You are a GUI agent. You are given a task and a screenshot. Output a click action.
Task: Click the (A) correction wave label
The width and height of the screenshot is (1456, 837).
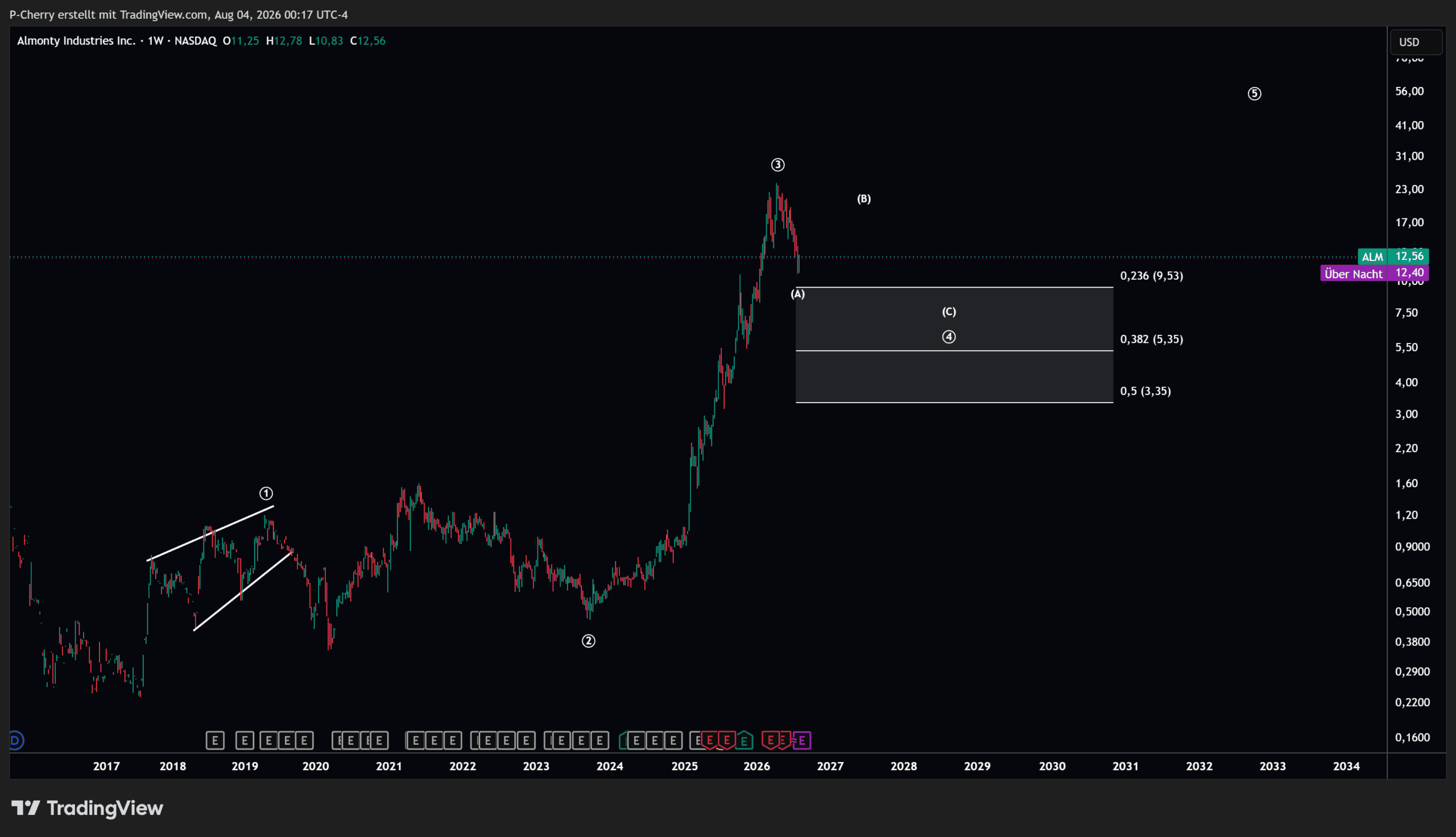tap(798, 295)
